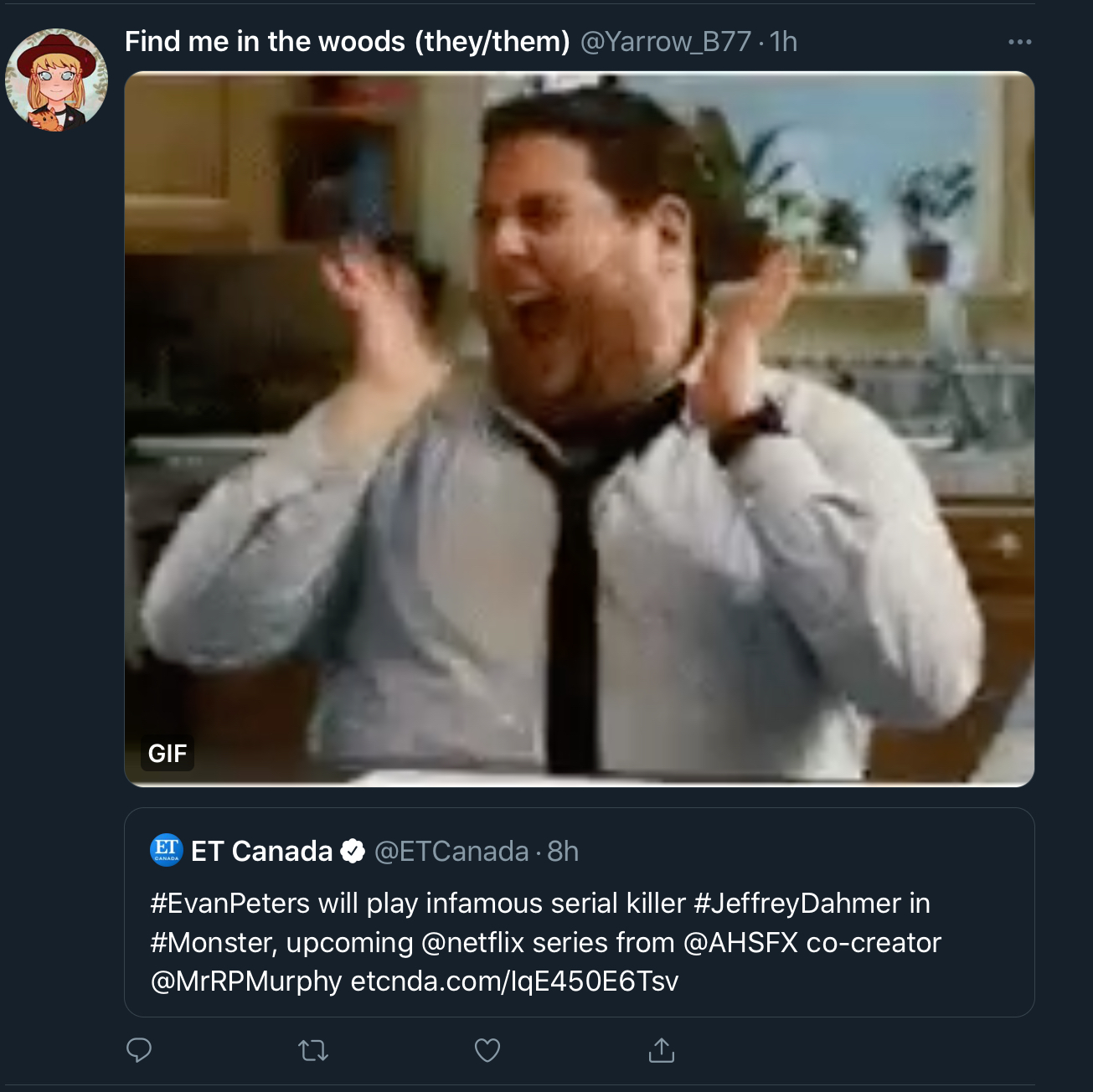The width and height of the screenshot is (1093, 1092).
Task: Open the Find me in the woods profile name
Action: click(348, 41)
